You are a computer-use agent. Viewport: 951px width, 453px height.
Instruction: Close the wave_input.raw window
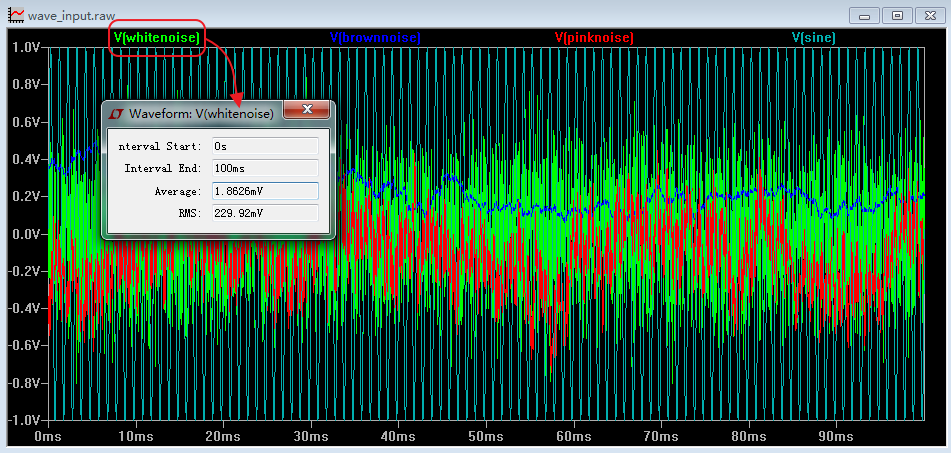pos(930,16)
